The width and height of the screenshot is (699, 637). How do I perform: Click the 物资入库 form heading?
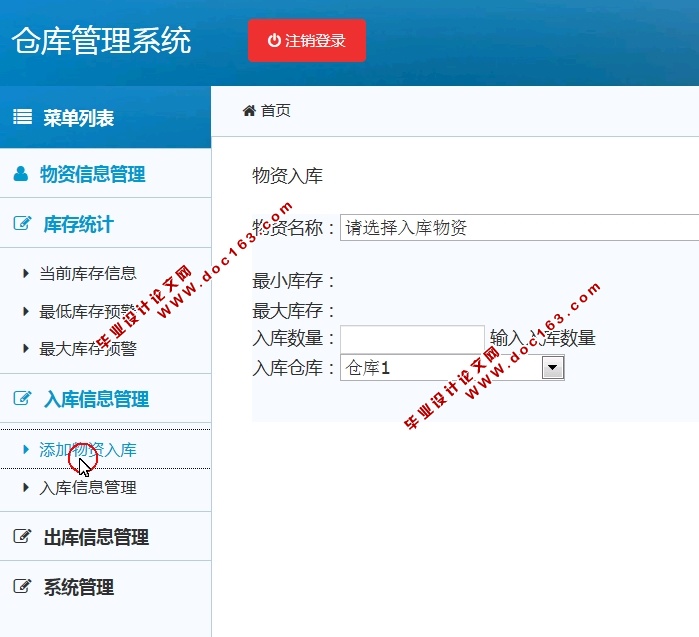tap(288, 176)
